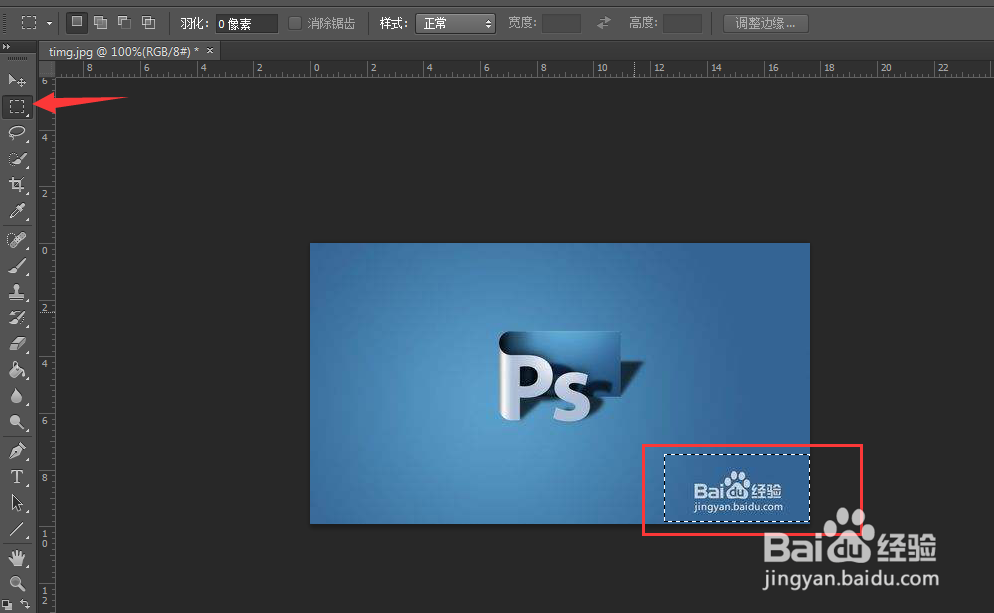The height and width of the screenshot is (613, 994).
Task: Select the Clone Stamp tool
Action: [x=17, y=292]
